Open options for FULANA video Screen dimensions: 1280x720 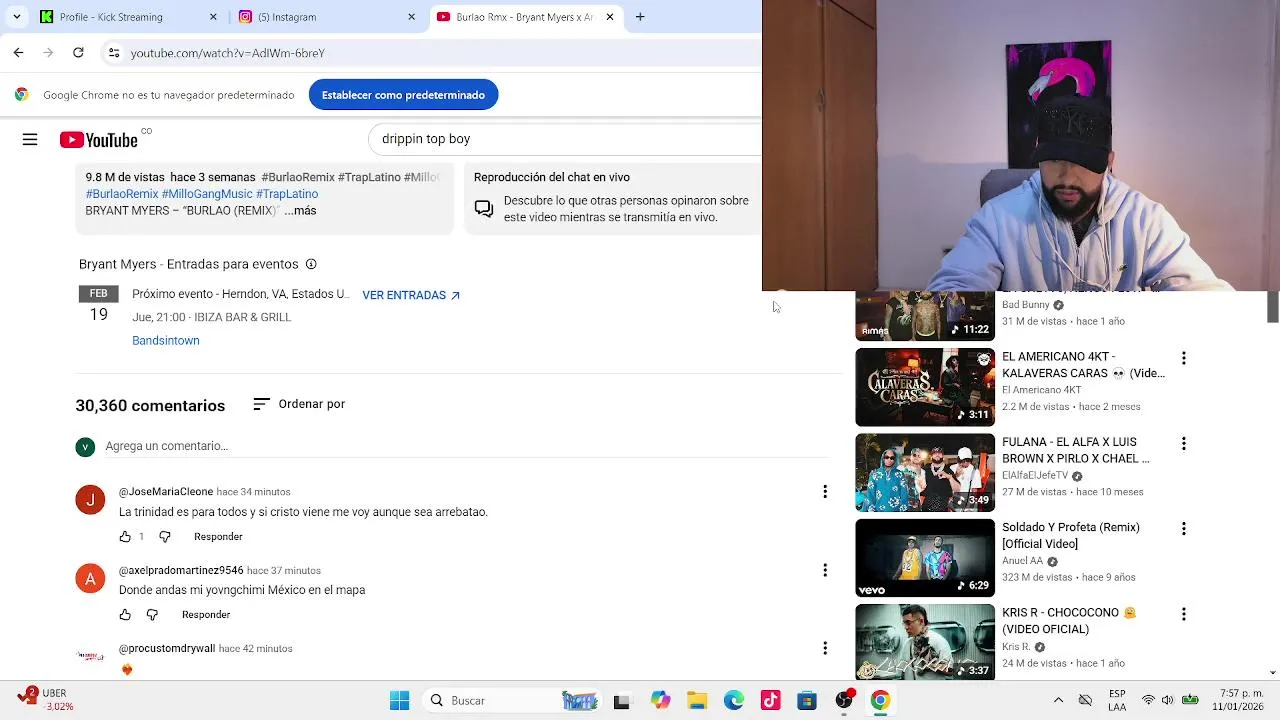[1184, 443]
